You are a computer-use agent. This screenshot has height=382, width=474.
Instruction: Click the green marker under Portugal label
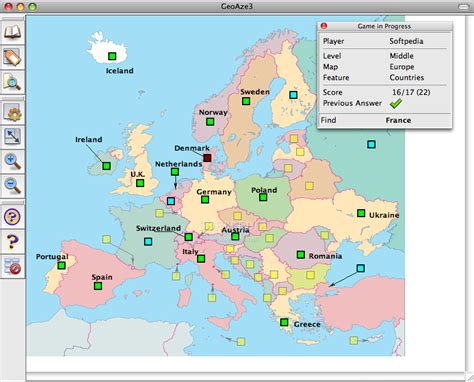point(61,266)
